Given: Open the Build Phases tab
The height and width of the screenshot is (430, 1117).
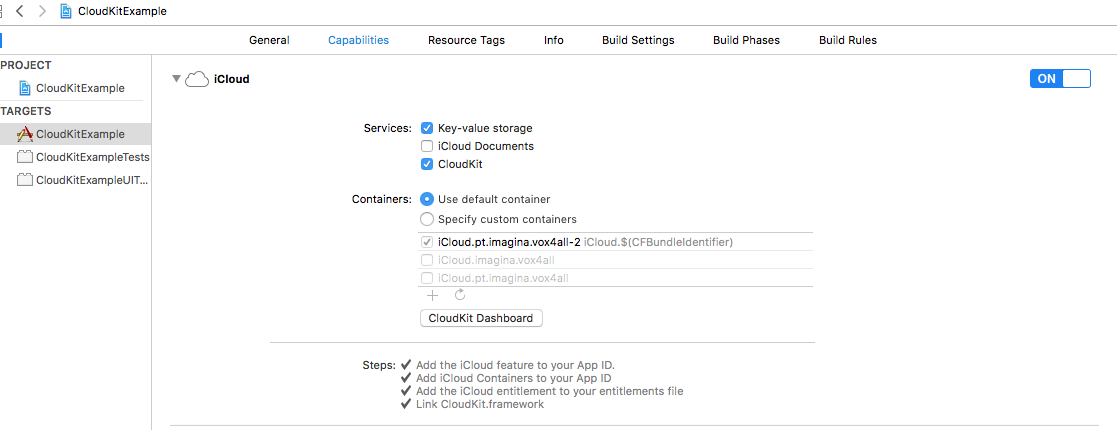Looking at the screenshot, I should point(746,40).
